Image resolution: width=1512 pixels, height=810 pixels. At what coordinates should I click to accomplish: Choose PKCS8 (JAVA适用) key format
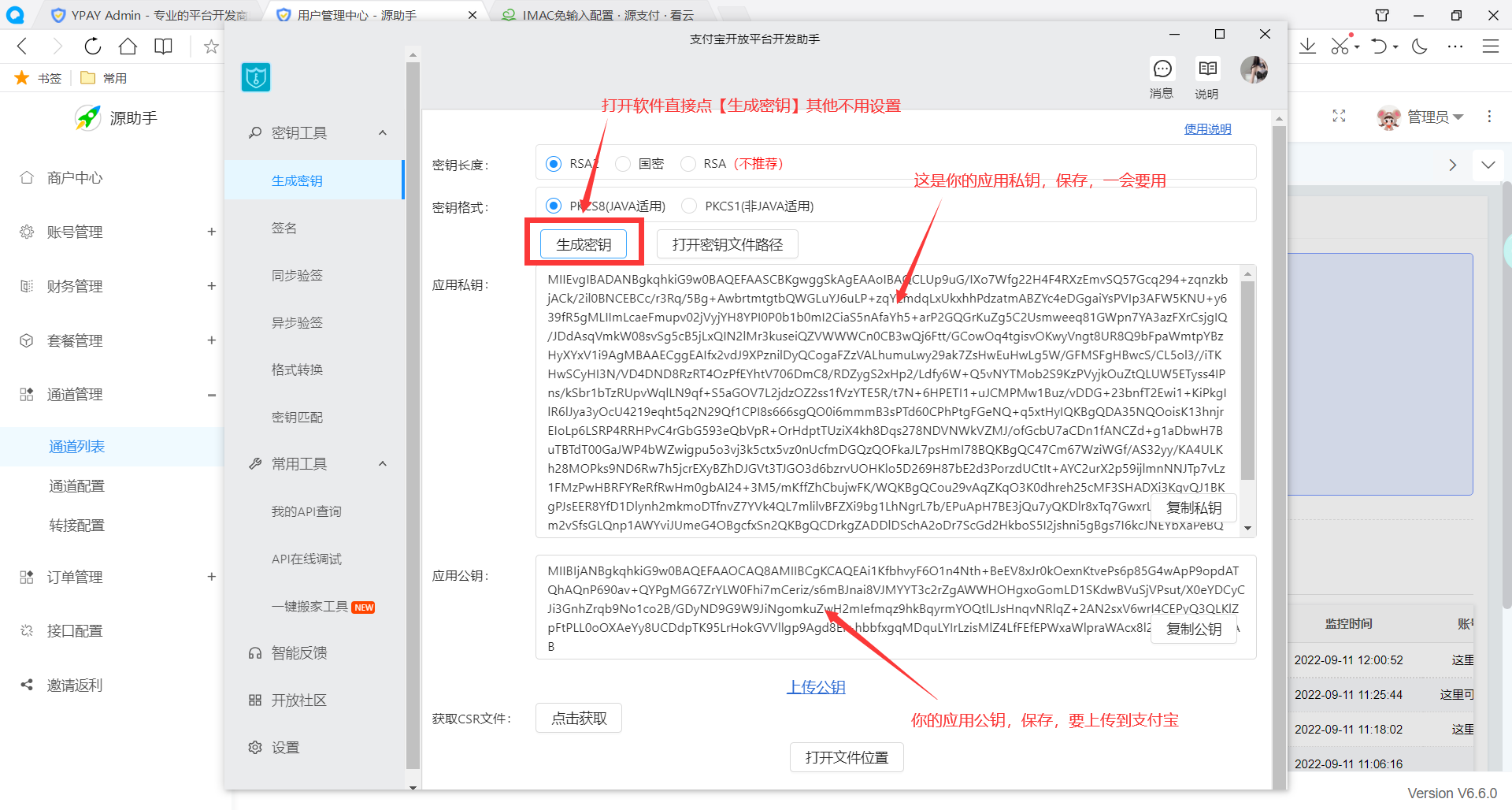point(554,206)
